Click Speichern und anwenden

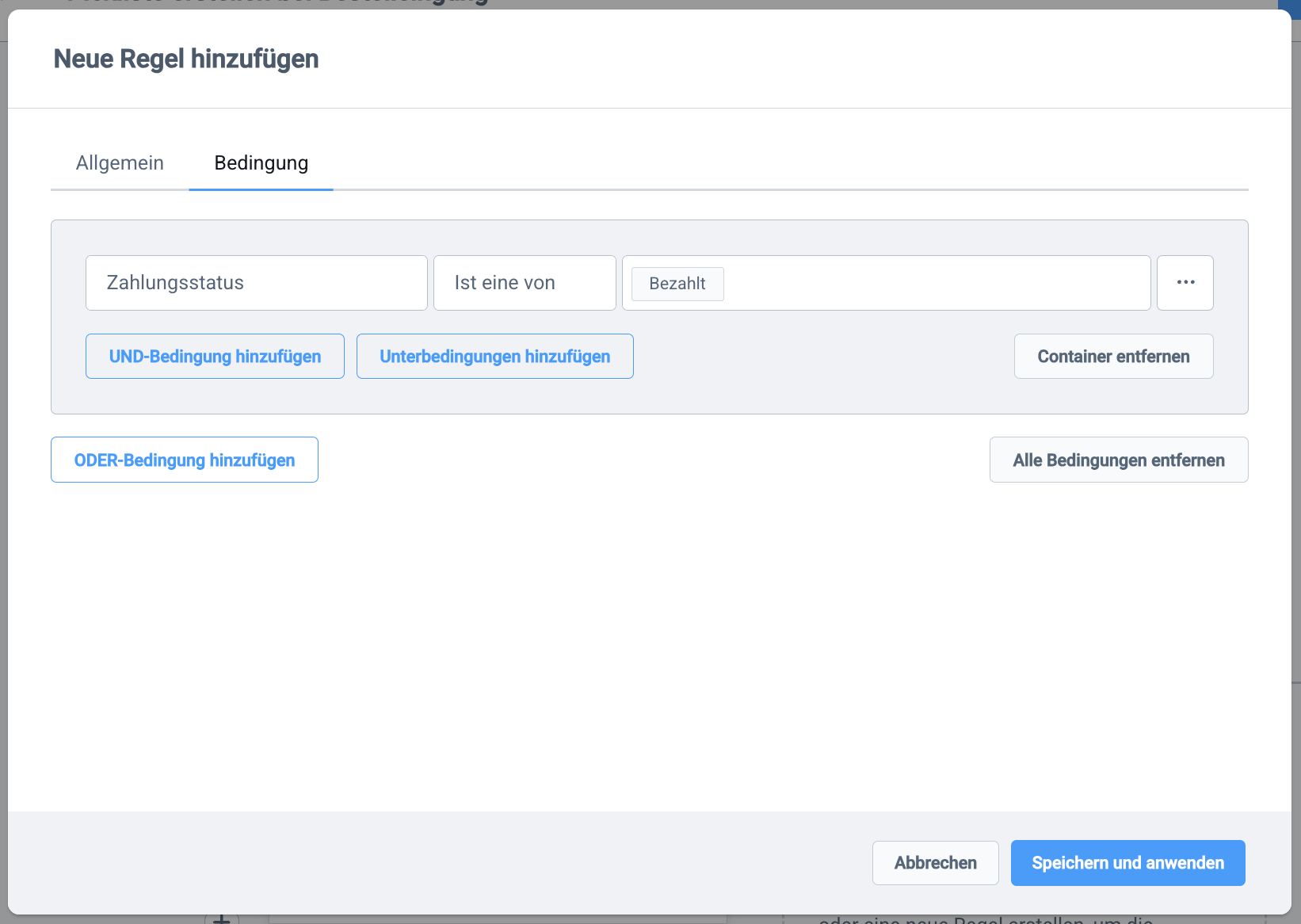coord(1127,863)
